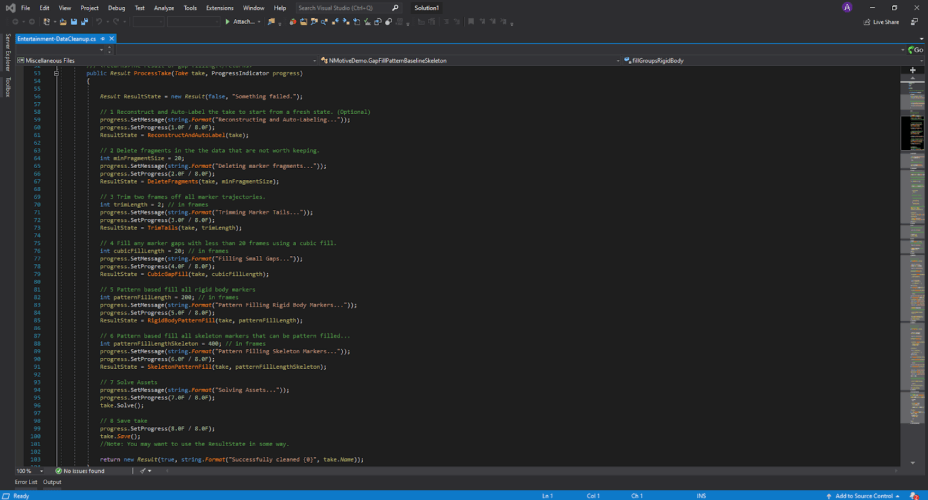Click line number 88 in the gutter

point(37,343)
